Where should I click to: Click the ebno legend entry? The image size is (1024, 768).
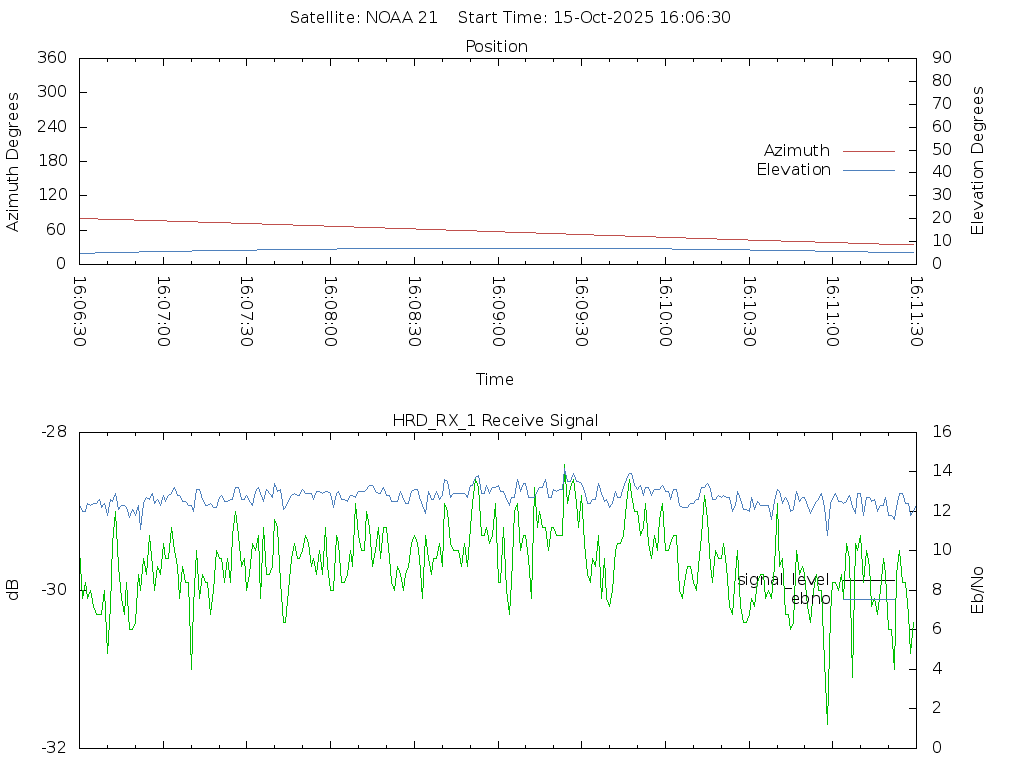pyautogui.click(x=810, y=599)
